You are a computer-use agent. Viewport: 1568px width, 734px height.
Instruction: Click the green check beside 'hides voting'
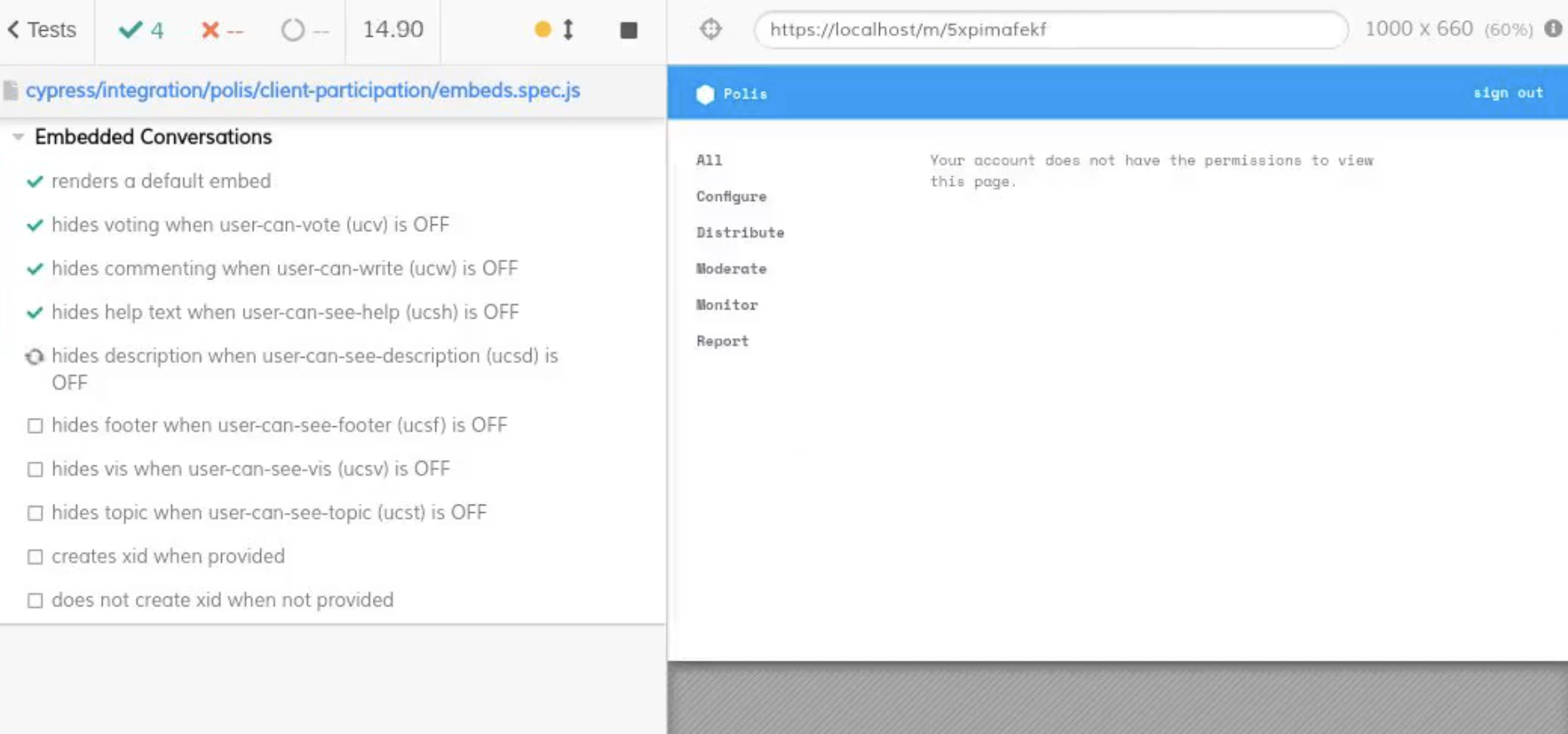(34, 224)
